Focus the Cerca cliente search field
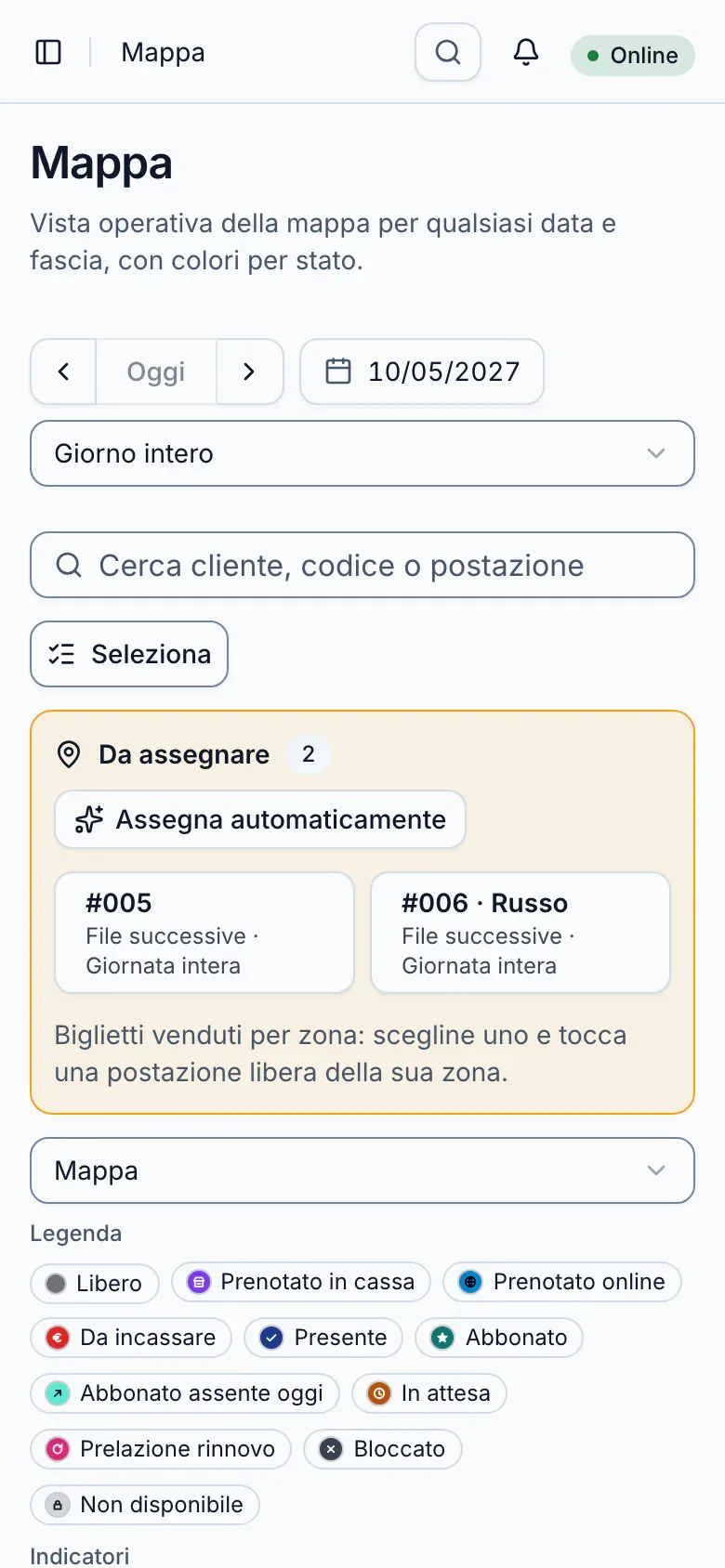This screenshot has width=725, height=1568. tap(362, 565)
